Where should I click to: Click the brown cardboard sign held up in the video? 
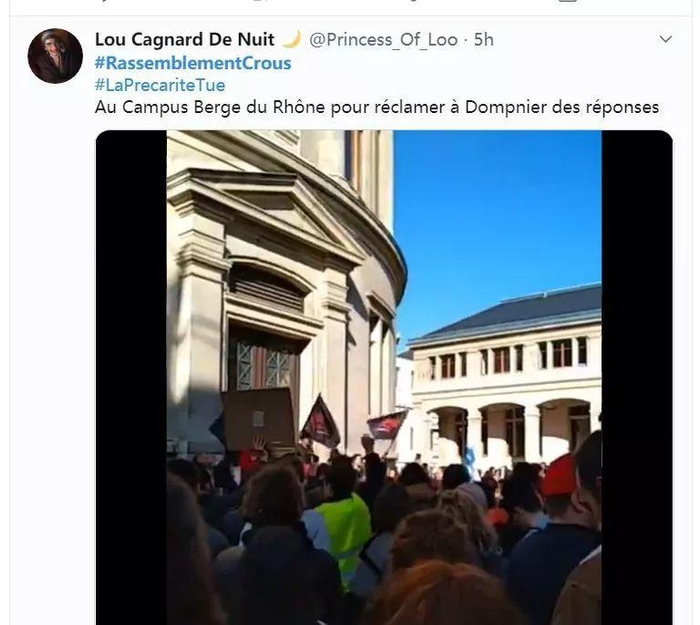[258, 419]
